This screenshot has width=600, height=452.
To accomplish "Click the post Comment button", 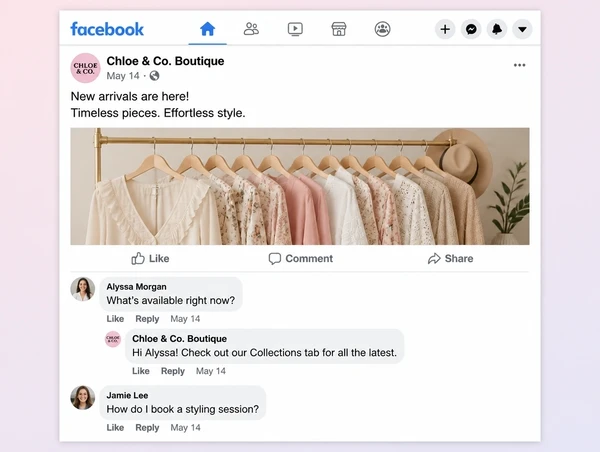I will (x=301, y=259).
